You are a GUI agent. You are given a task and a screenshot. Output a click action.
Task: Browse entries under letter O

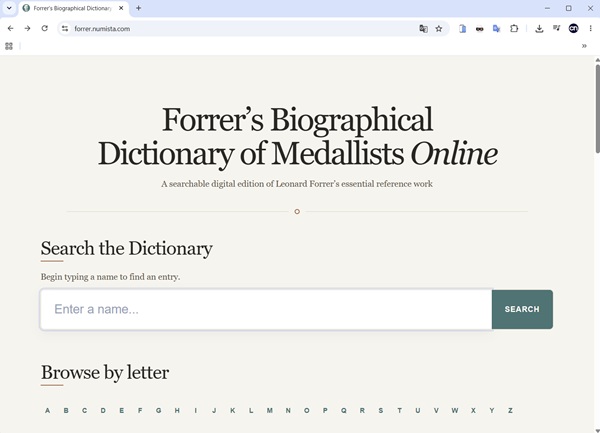point(307,410)
